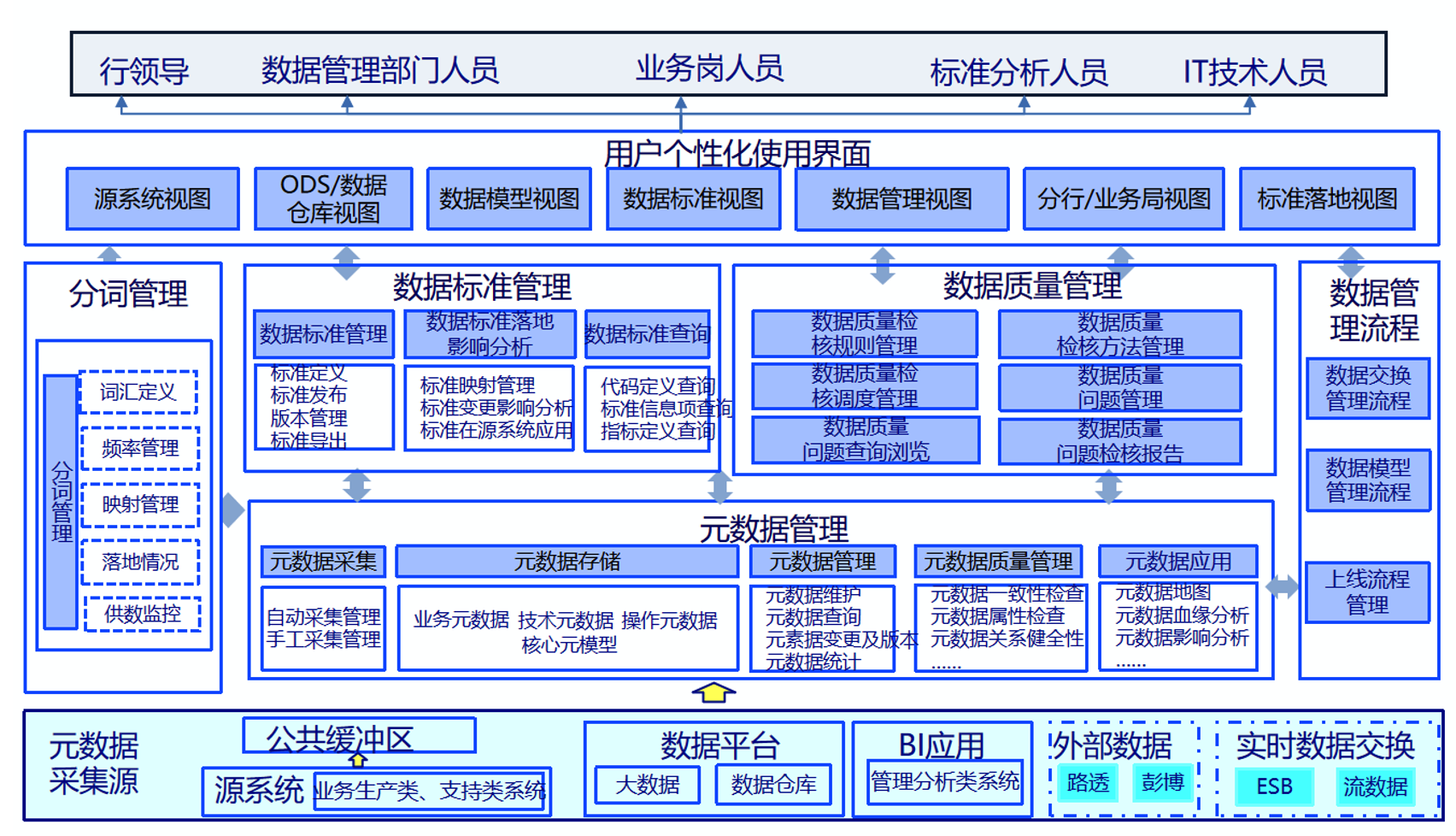Click the 标准落地视图 box

click(x=1327, y=199)
